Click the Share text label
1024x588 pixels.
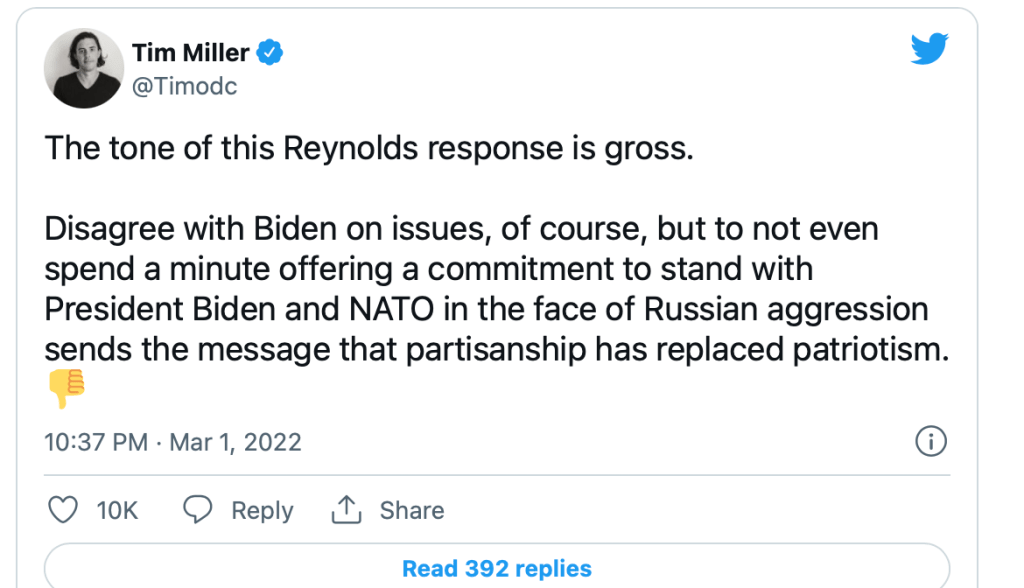(x=411, y=510)
